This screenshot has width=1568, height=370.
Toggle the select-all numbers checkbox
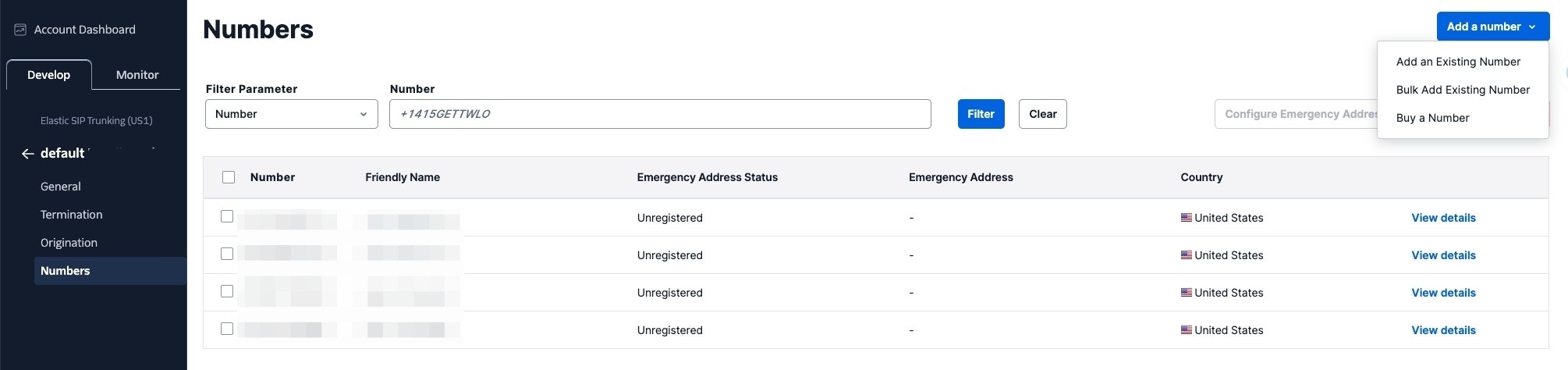point(229,177)
